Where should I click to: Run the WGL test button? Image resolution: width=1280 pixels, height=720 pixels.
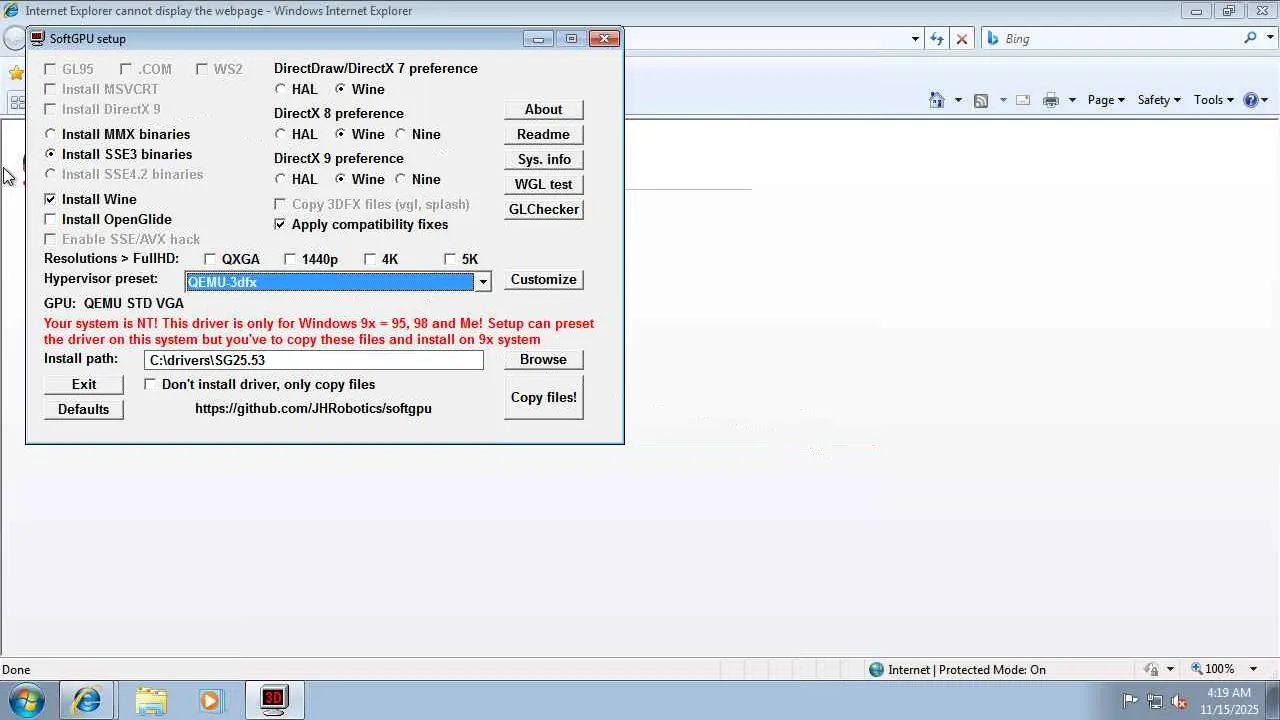(x=544, y=184)
